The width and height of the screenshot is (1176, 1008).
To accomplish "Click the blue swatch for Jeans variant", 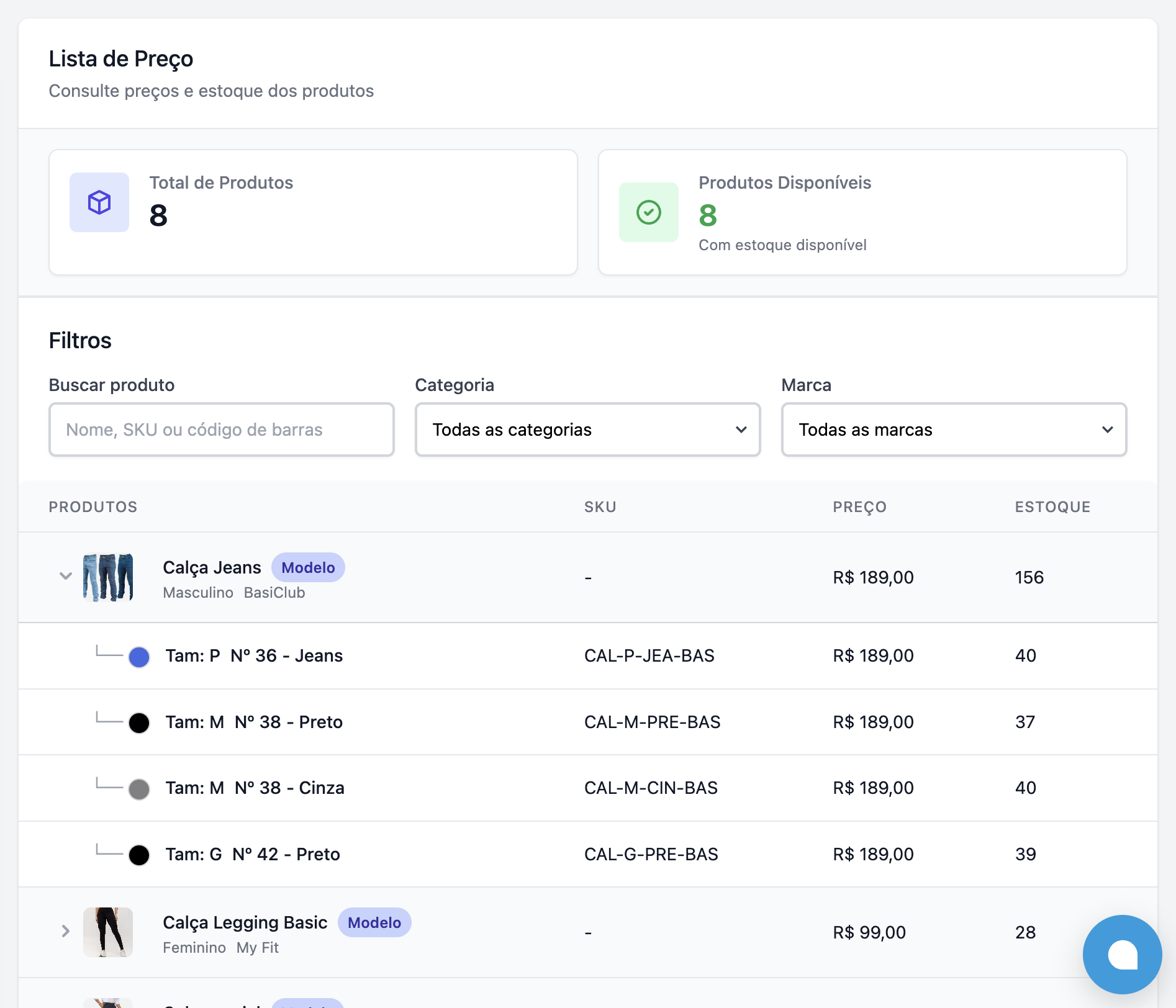I will point(139,657).
